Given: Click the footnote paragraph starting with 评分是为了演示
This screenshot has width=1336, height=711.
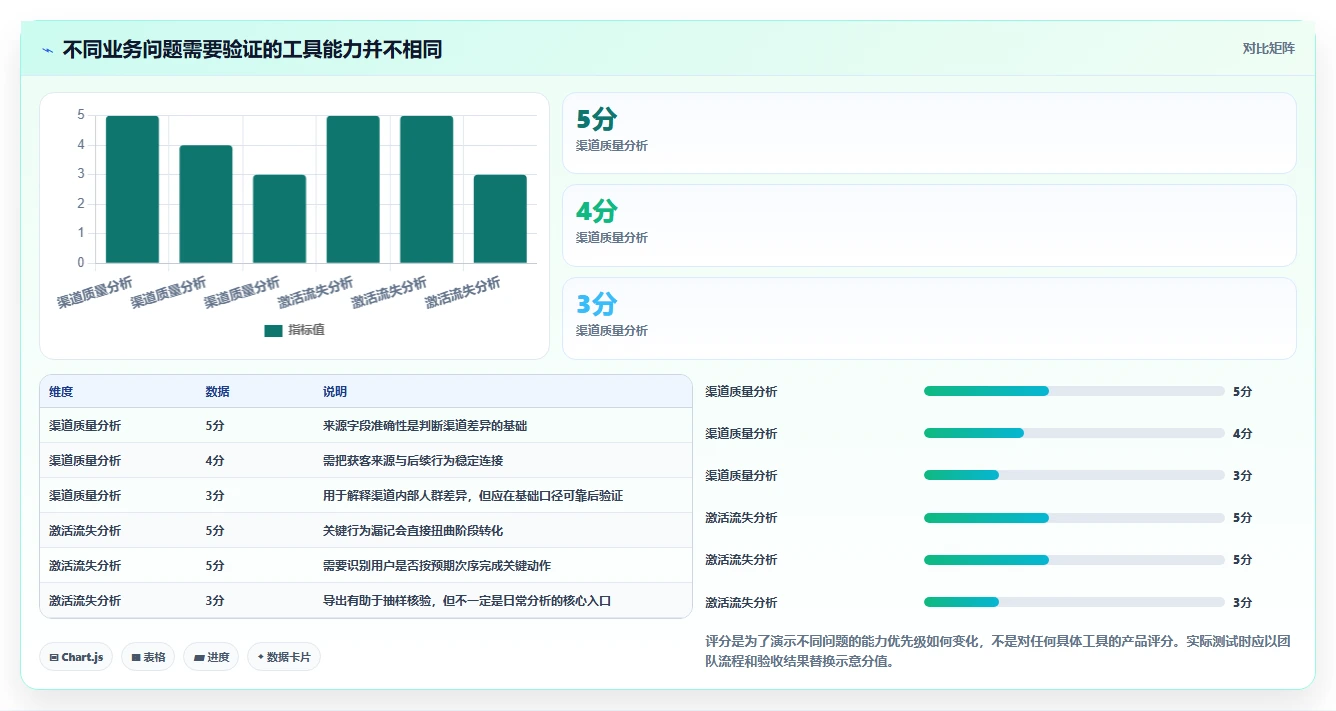Looking at the screenshot, I should pyautogui.click(x=998, y=651).
